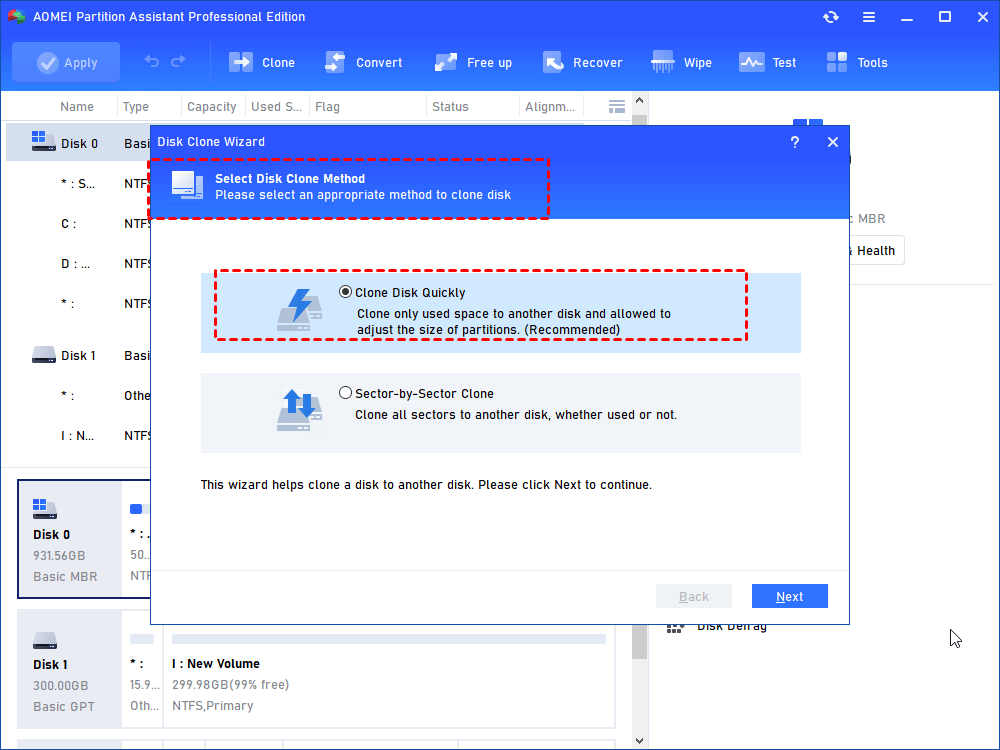The image size is (1000, 750).
Task: Open the column view options icon
Action: (x=617, y=107)
